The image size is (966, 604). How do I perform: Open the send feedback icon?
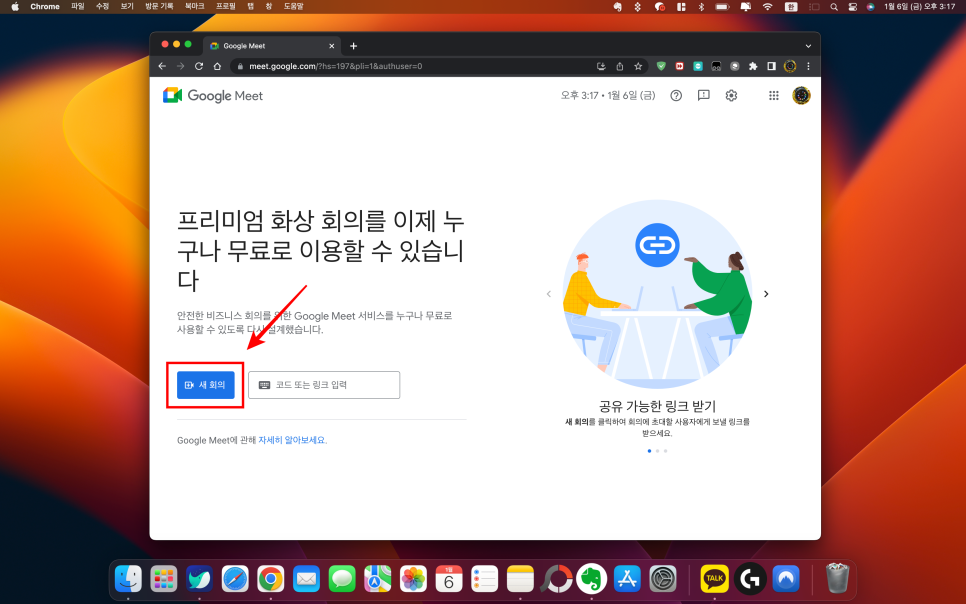[x=704, y=96]
